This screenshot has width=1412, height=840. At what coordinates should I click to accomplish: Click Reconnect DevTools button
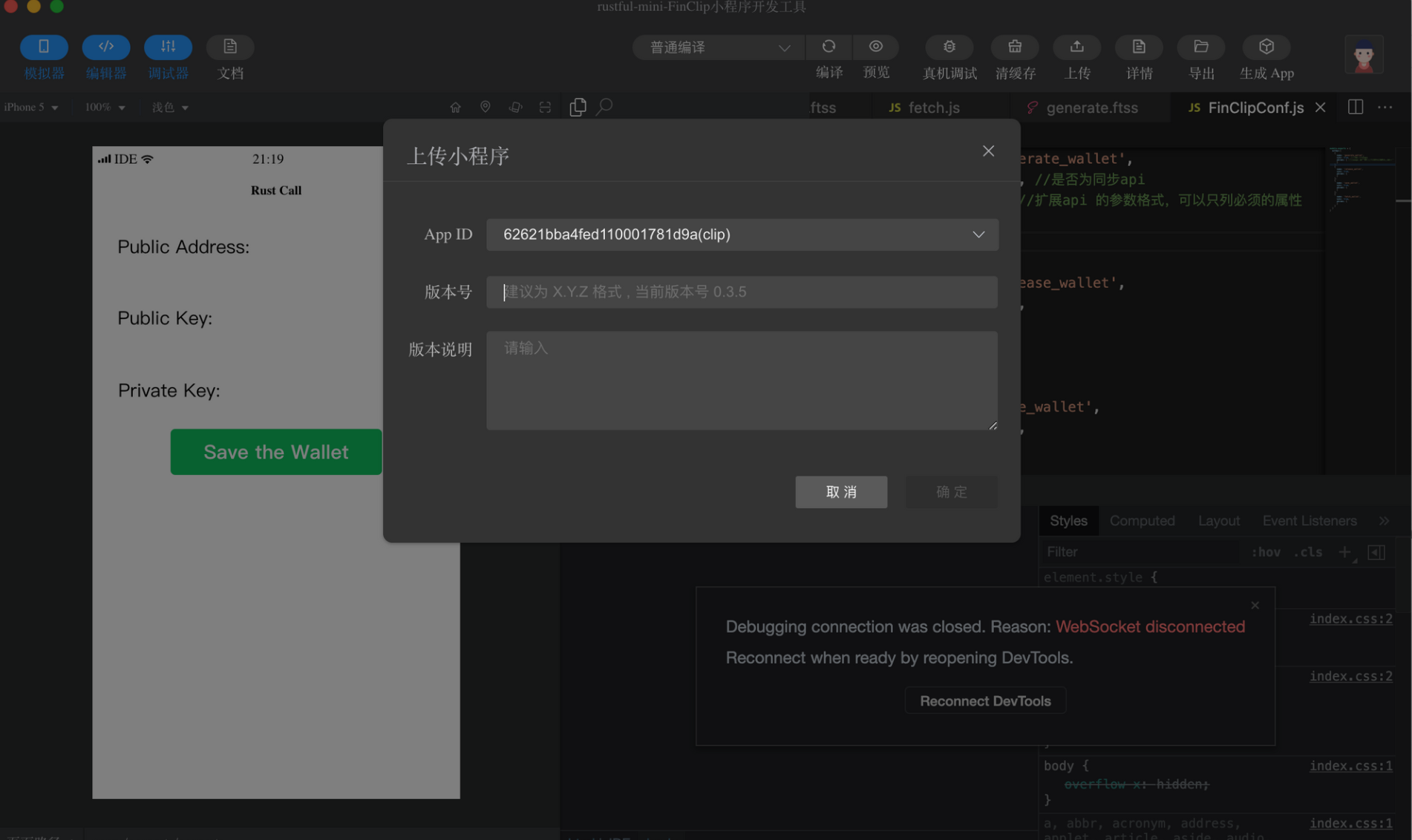[985, 701]
